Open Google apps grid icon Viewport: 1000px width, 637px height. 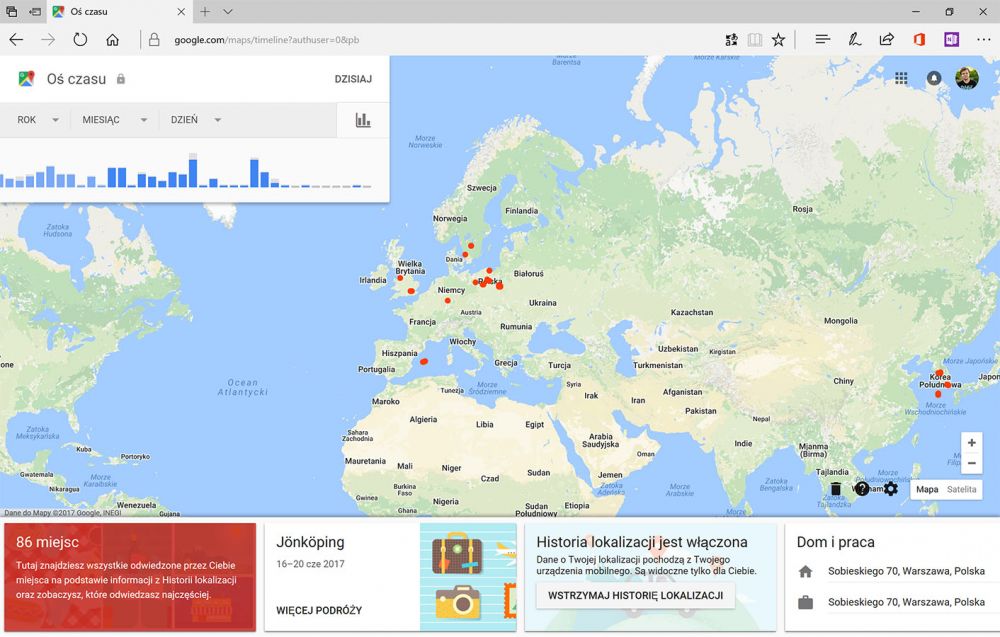[901, 78]
